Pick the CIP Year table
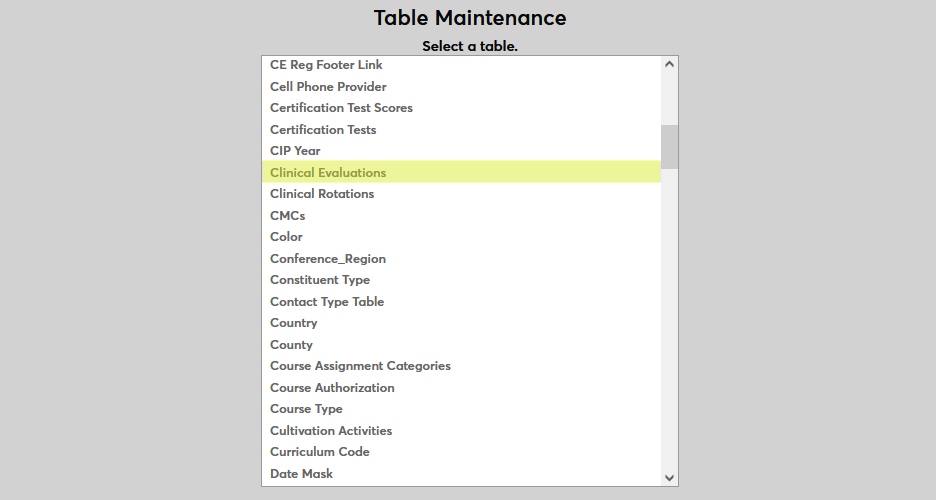 (x=295, y=151)
